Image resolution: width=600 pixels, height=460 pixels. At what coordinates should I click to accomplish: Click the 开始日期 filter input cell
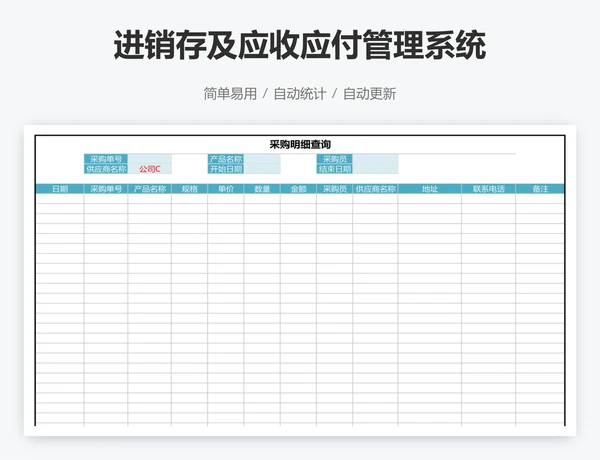tap(262, 169)
